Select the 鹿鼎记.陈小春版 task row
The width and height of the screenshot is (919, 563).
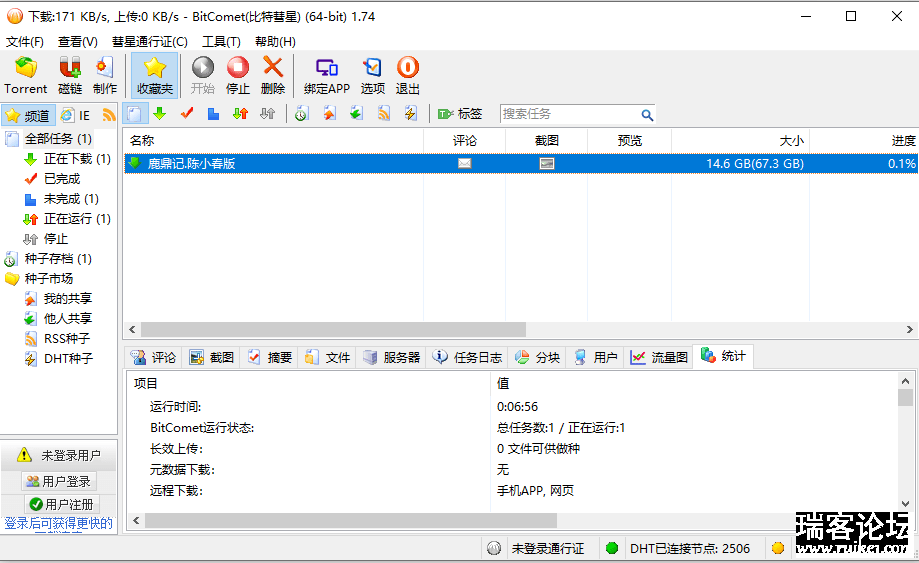point(520,163)
